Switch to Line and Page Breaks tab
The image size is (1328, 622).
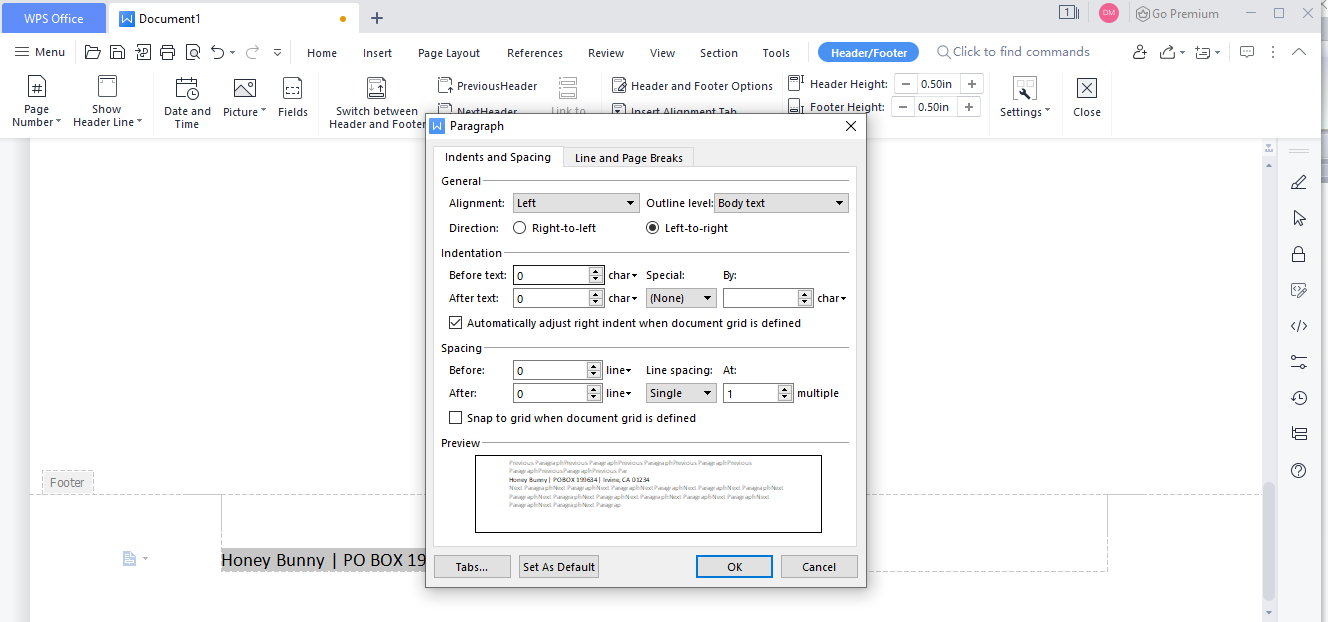click(628, 158)
